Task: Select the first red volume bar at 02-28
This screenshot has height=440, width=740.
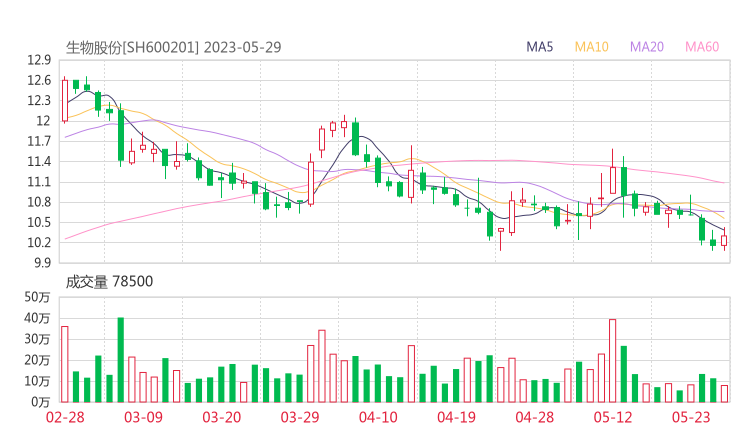Action: pos(65,364)
